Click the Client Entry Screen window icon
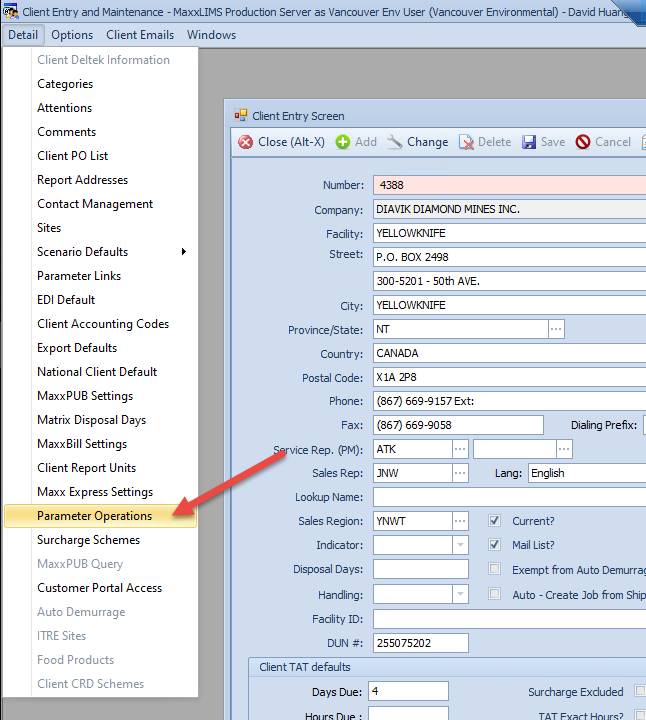This screenshot has width=646, height=720. [x=241, y=115]
